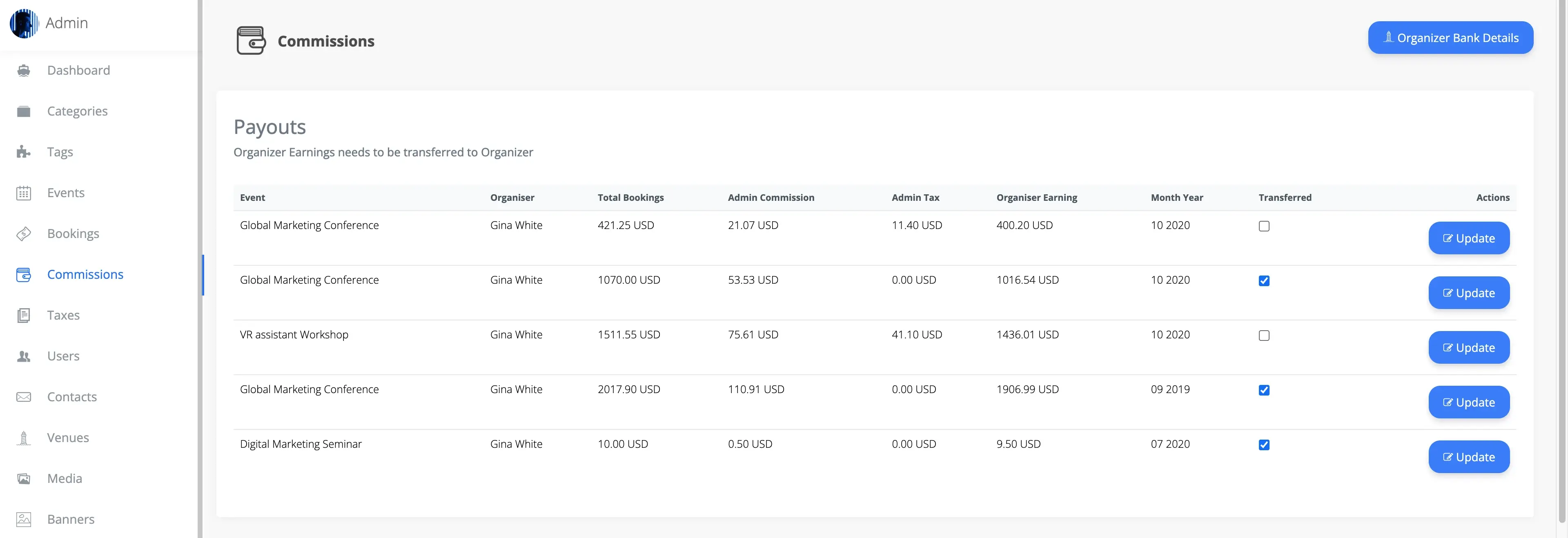Click the Tags puzzle icon
The height and width of the screenshot is (538, 1568).
(24, 152)
